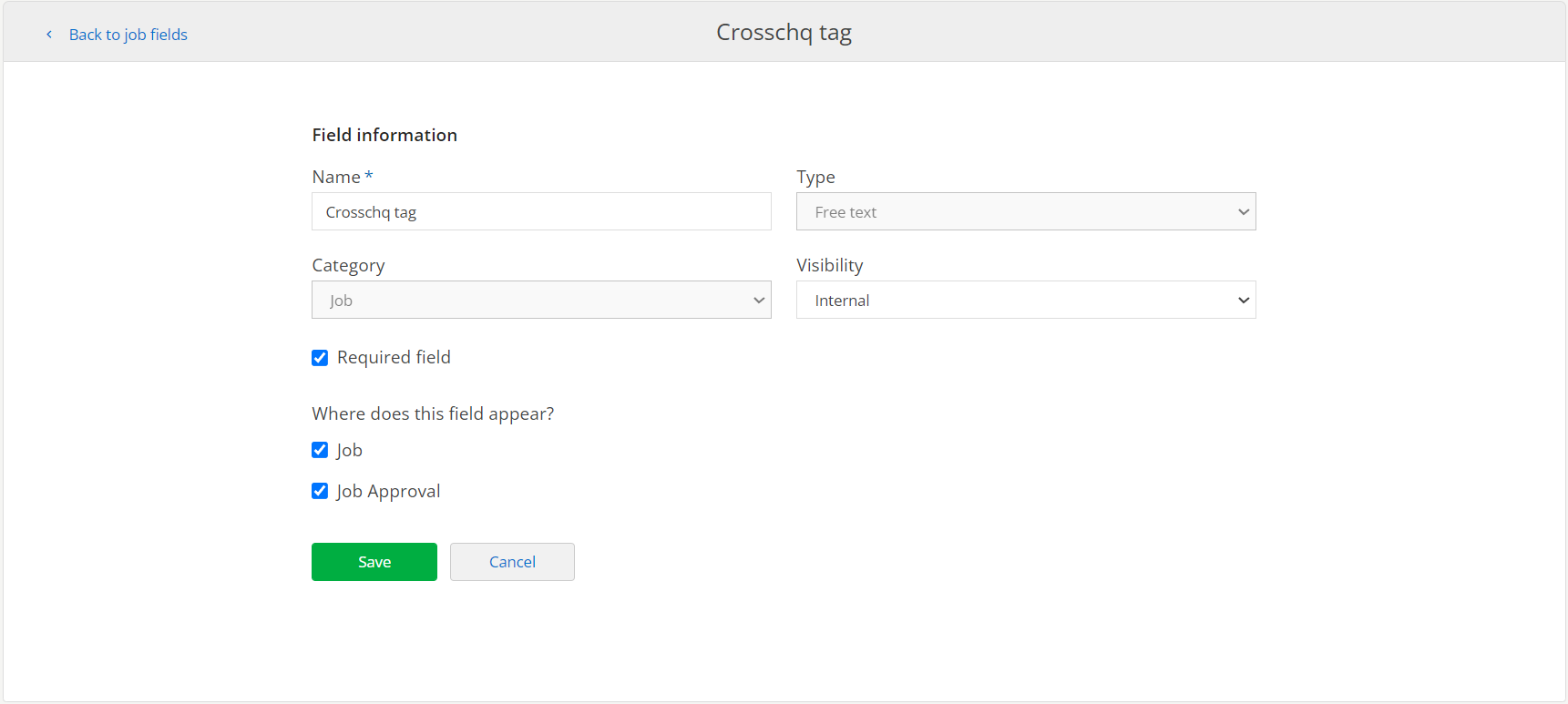Uncheck the Required field checkbox
1568x704 pixels.
pos(320,358)
